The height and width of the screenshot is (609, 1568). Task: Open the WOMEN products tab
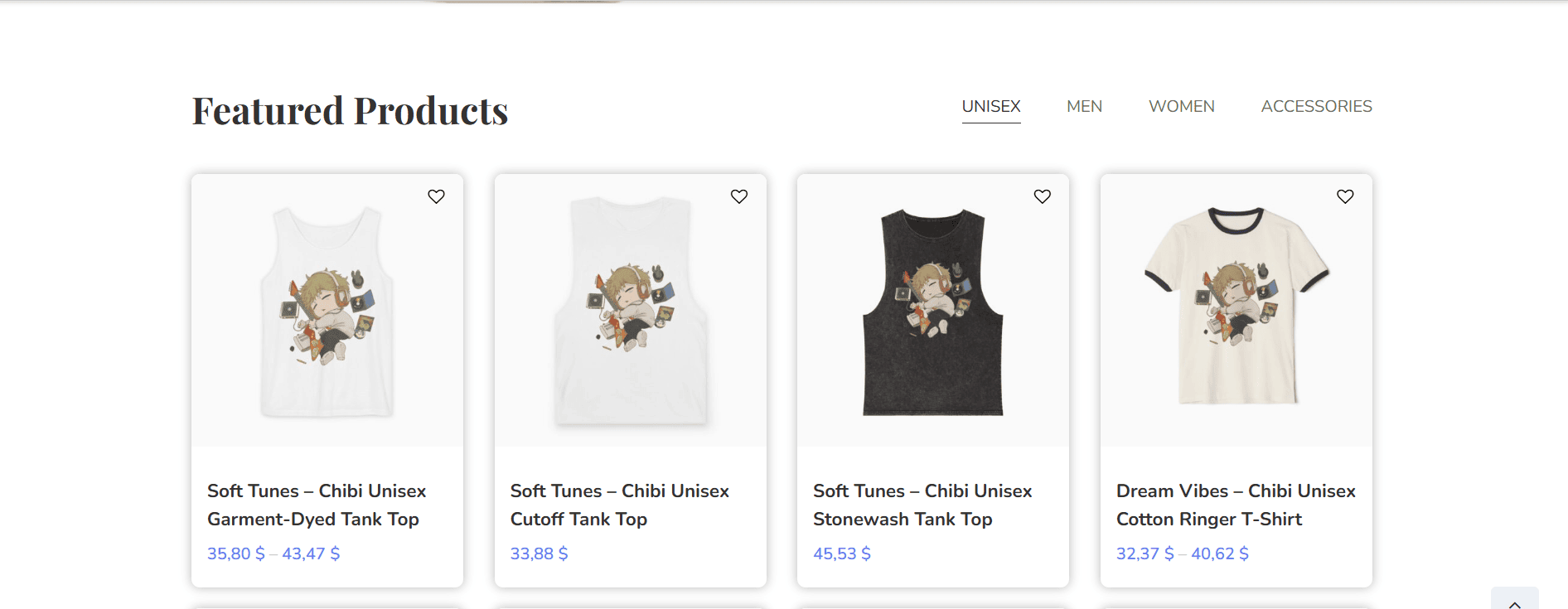[x=1181, y=107]
